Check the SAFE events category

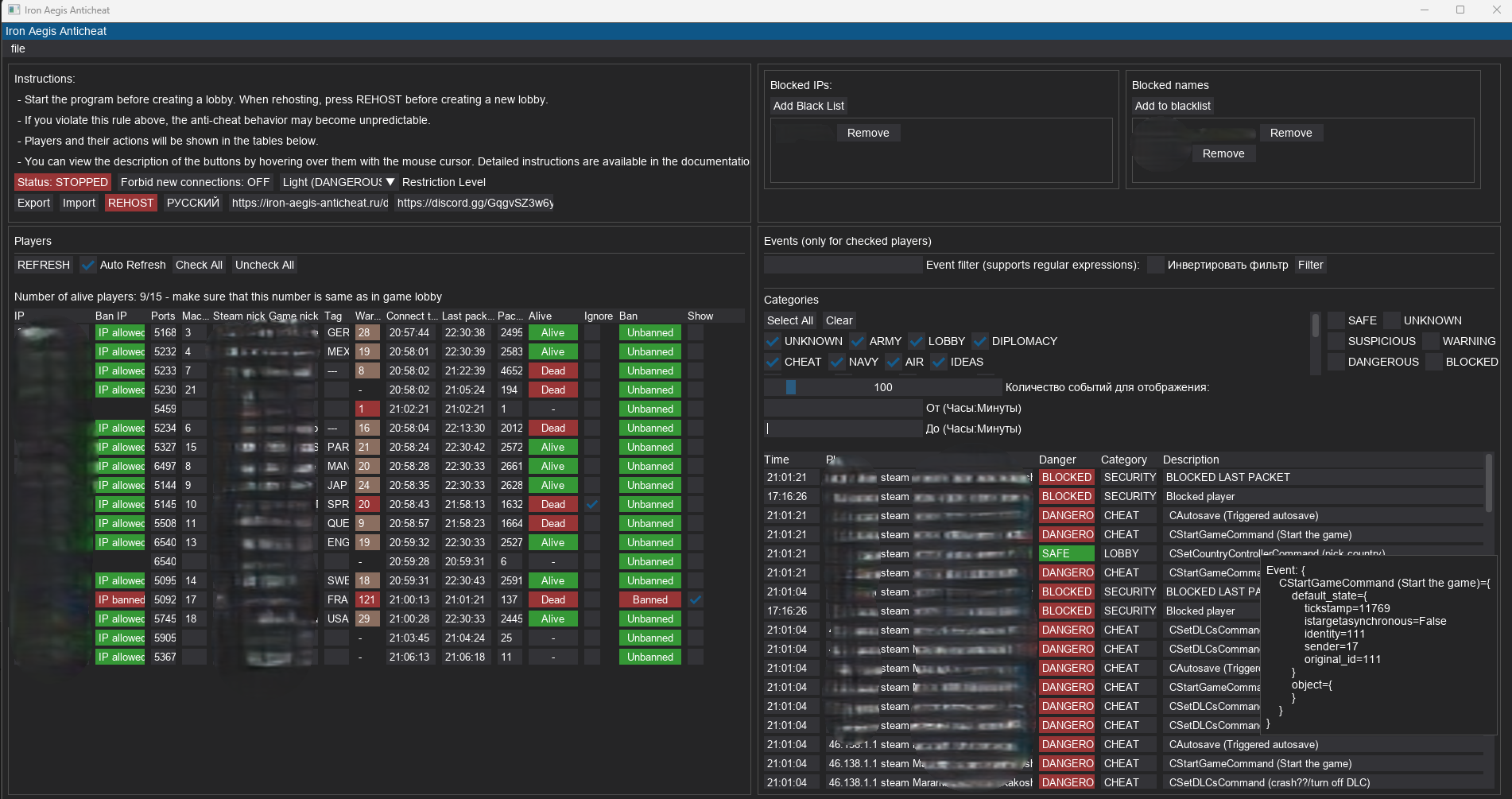click(x=1336, y=320)
